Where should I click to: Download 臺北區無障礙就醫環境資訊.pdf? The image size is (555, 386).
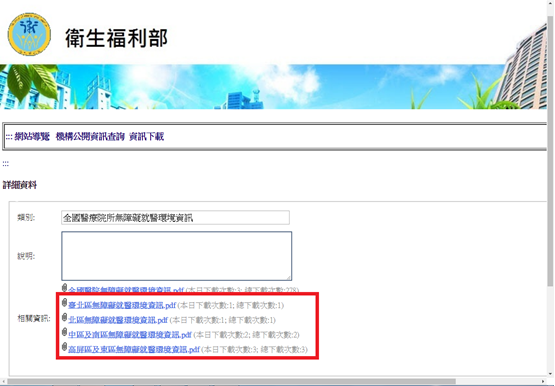pyautogui.click(x=122, y=305)
